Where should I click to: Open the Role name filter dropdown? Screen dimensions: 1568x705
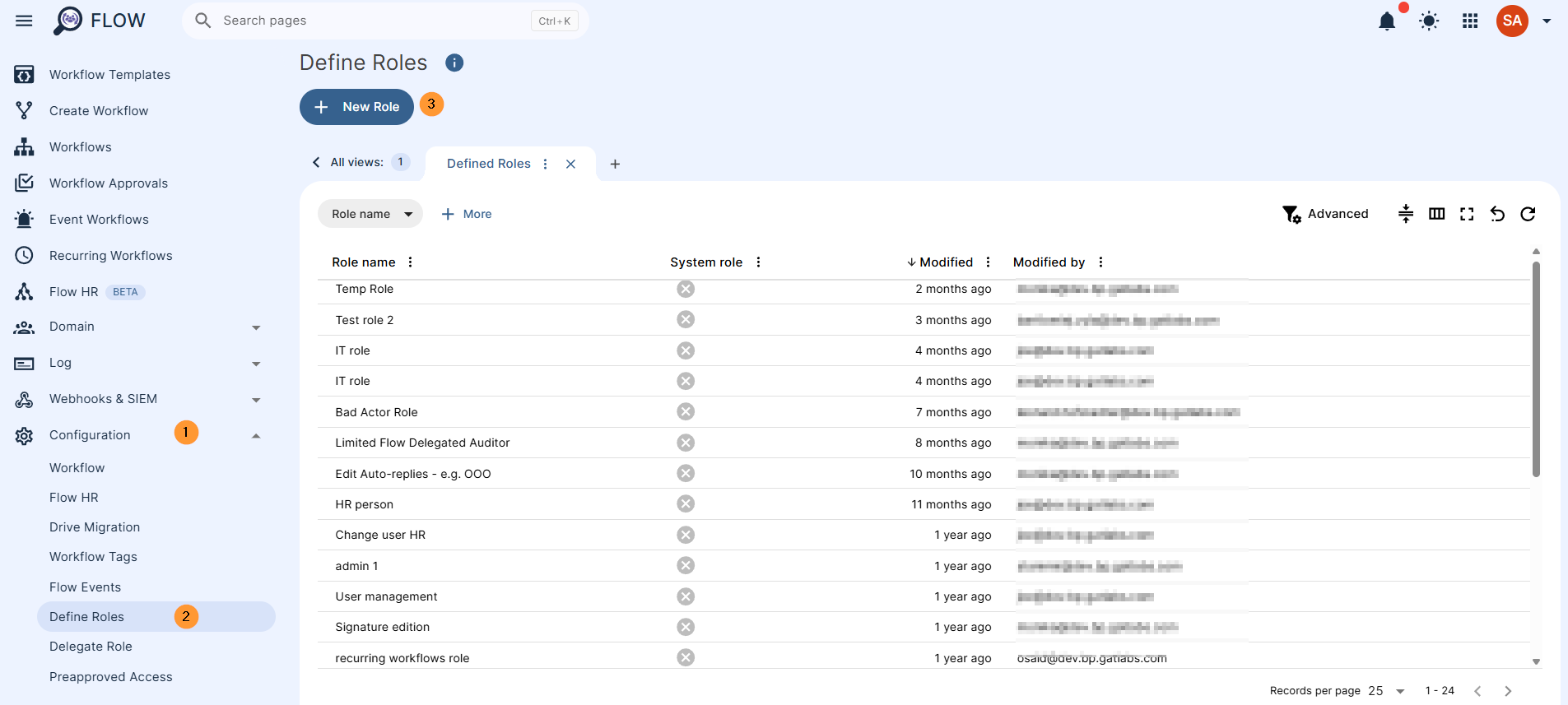370,214
